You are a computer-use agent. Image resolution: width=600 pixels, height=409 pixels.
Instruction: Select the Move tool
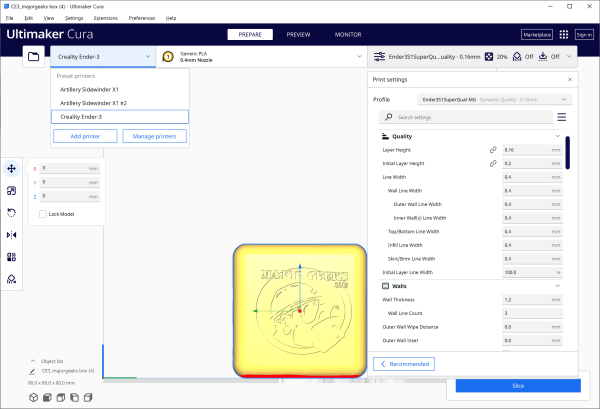11,168
